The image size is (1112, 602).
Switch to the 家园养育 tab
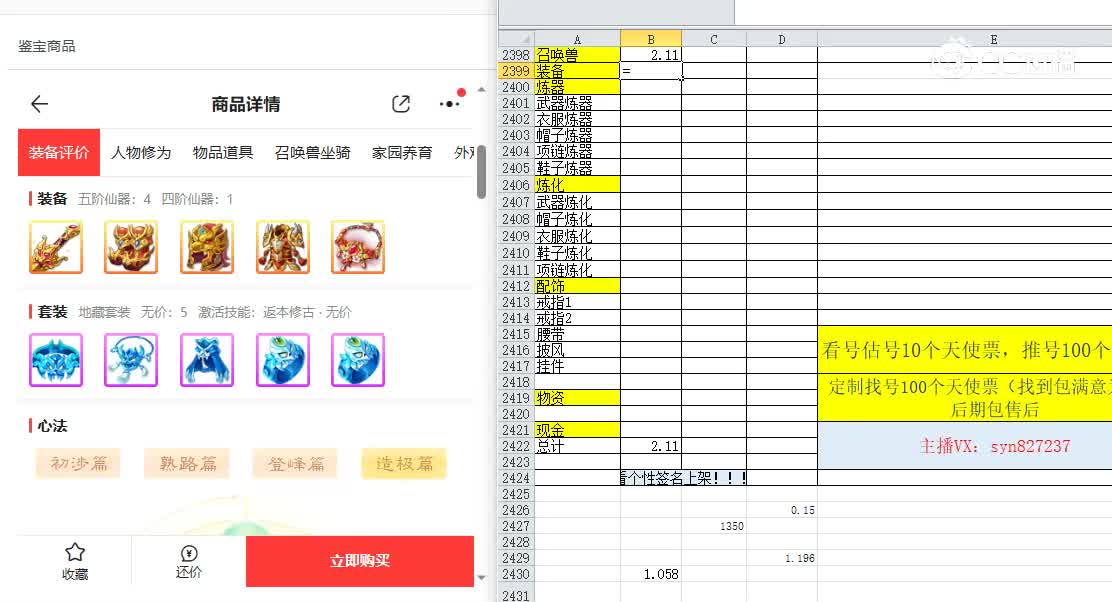(402, 152)
